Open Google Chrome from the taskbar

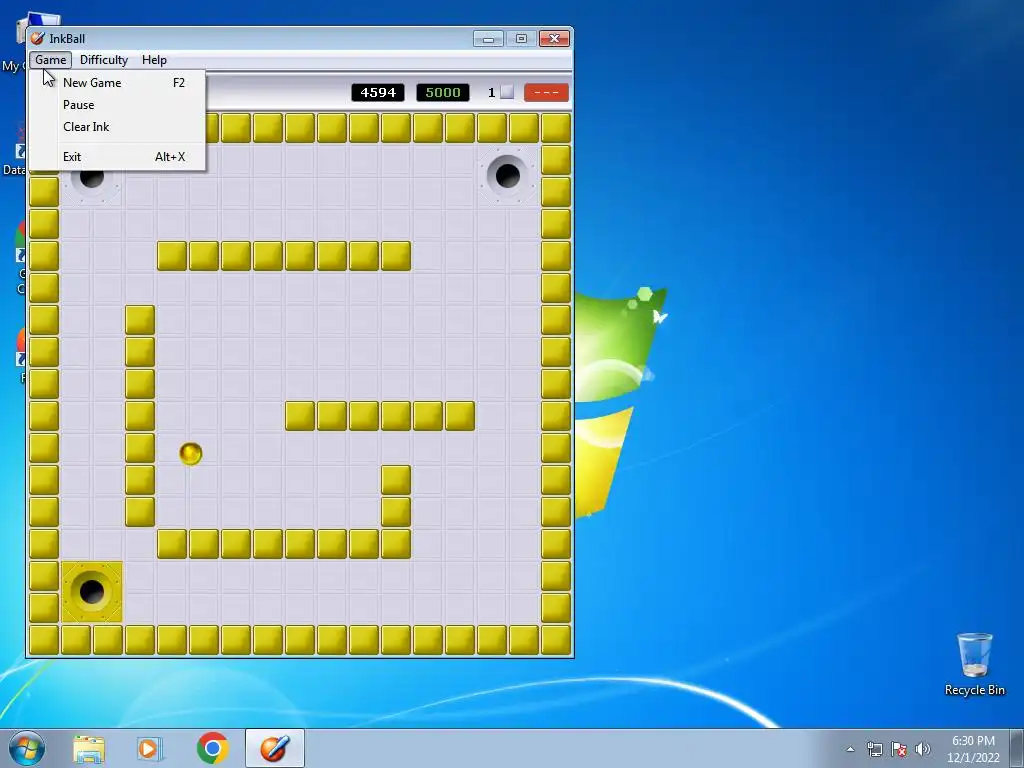tap(212, 748)
